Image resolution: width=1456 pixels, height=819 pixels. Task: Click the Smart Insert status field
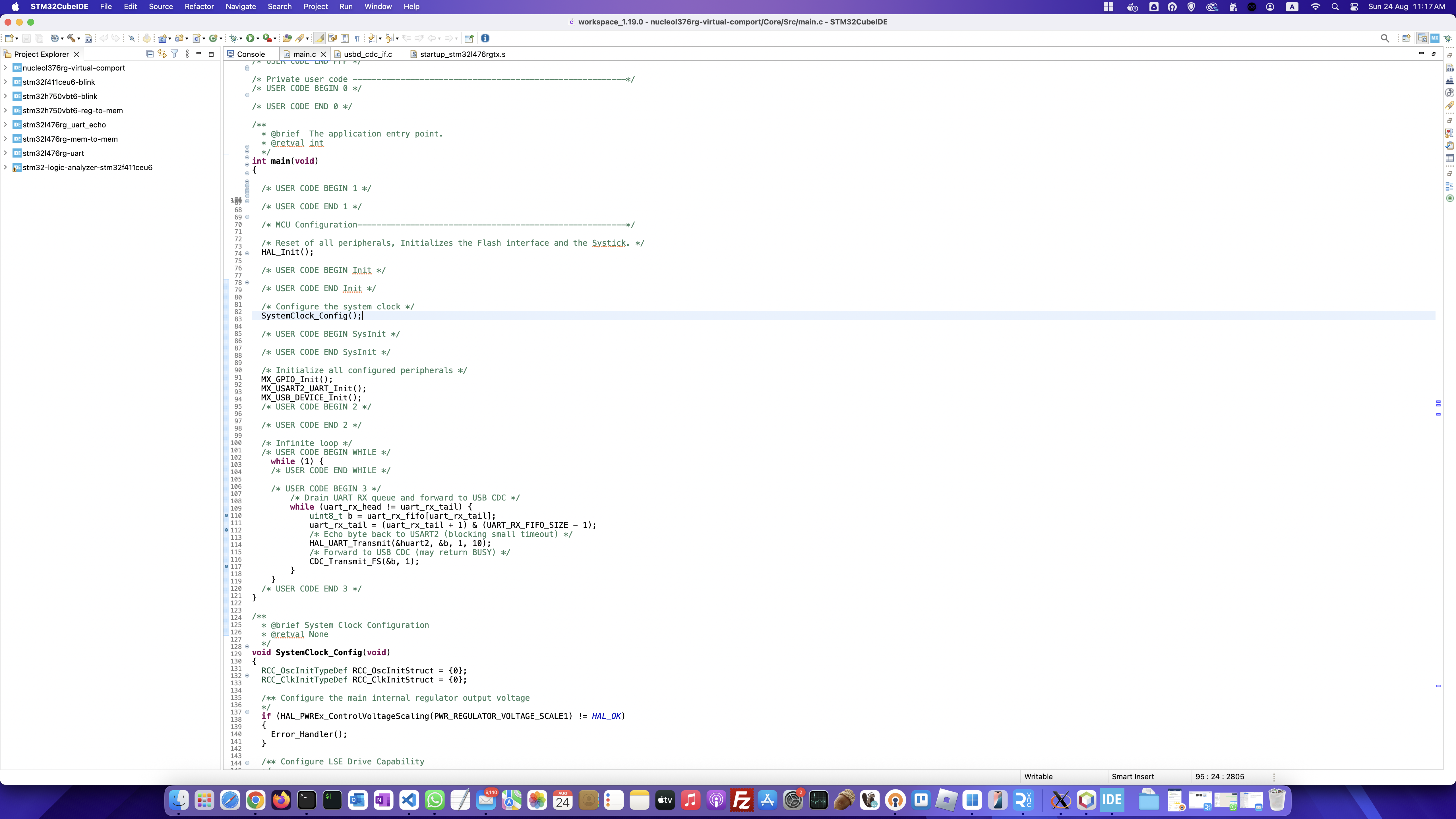point(1133,777)
